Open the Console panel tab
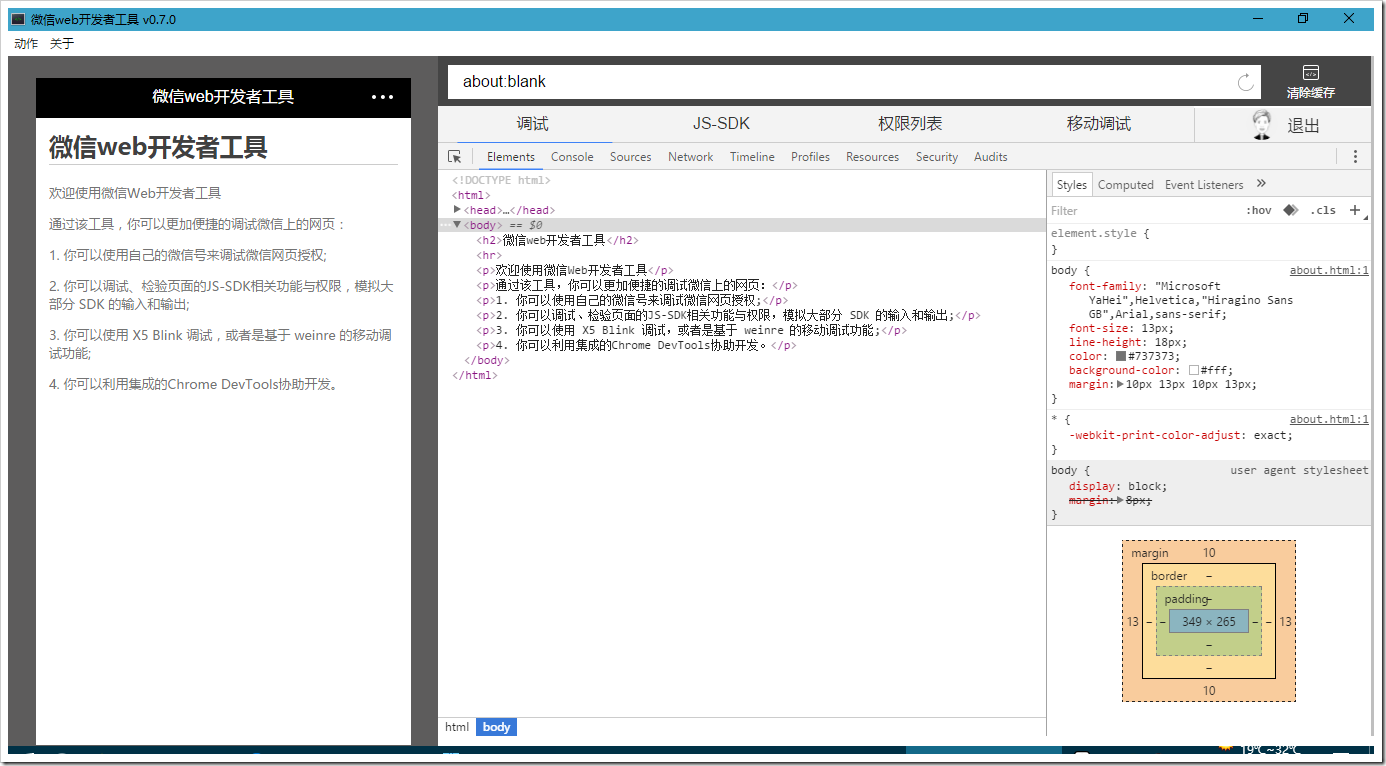 (x=572, y=157)
